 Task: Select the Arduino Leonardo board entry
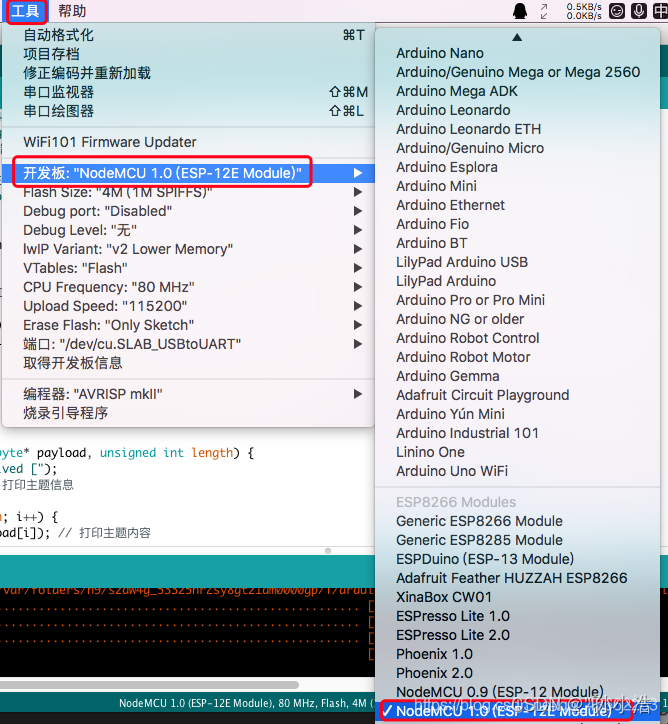518,110
